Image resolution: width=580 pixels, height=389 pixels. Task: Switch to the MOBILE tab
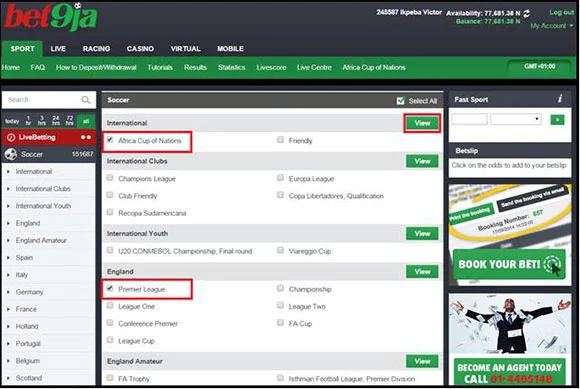coord(230,49)
